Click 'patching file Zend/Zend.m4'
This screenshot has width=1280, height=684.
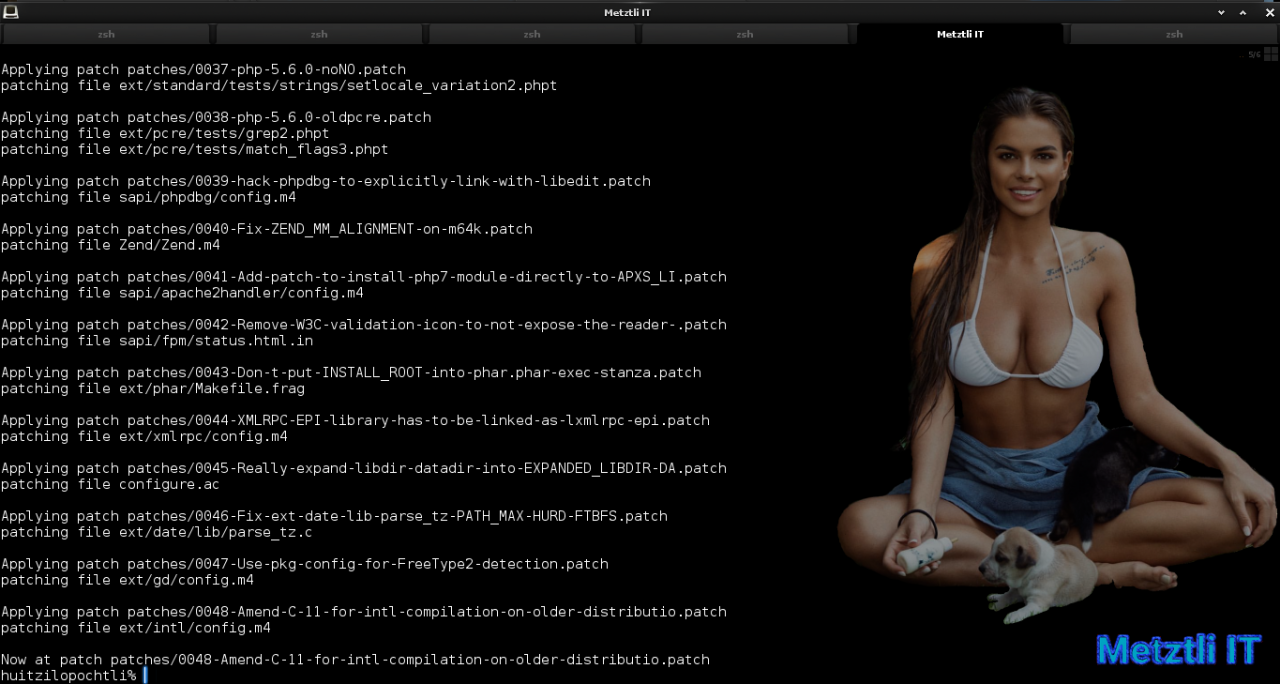click(110, 246)
